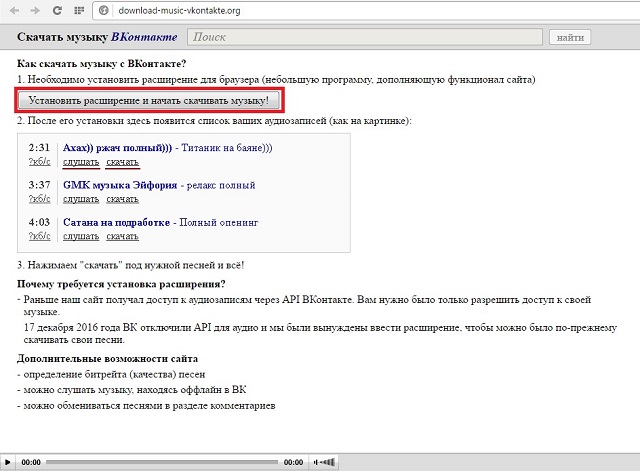The height and width of the screenshot is (471, 640).
Task: Click the Скачать музыку header title
Action: 62,37
